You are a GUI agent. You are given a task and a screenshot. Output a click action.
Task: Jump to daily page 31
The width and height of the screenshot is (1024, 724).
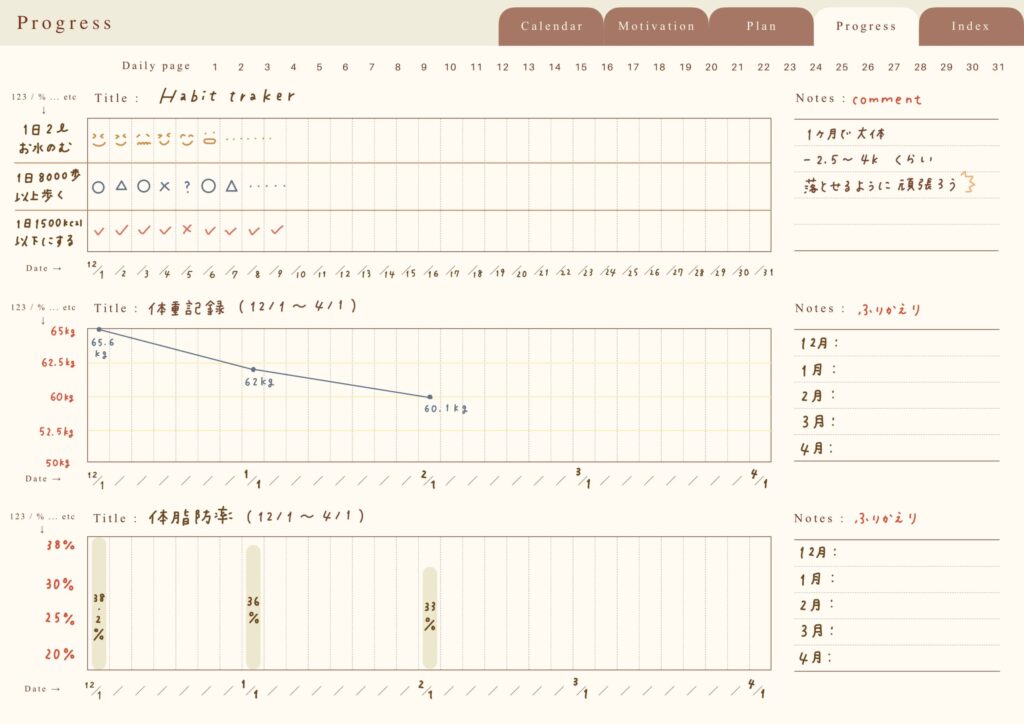[x=999, y=67]
